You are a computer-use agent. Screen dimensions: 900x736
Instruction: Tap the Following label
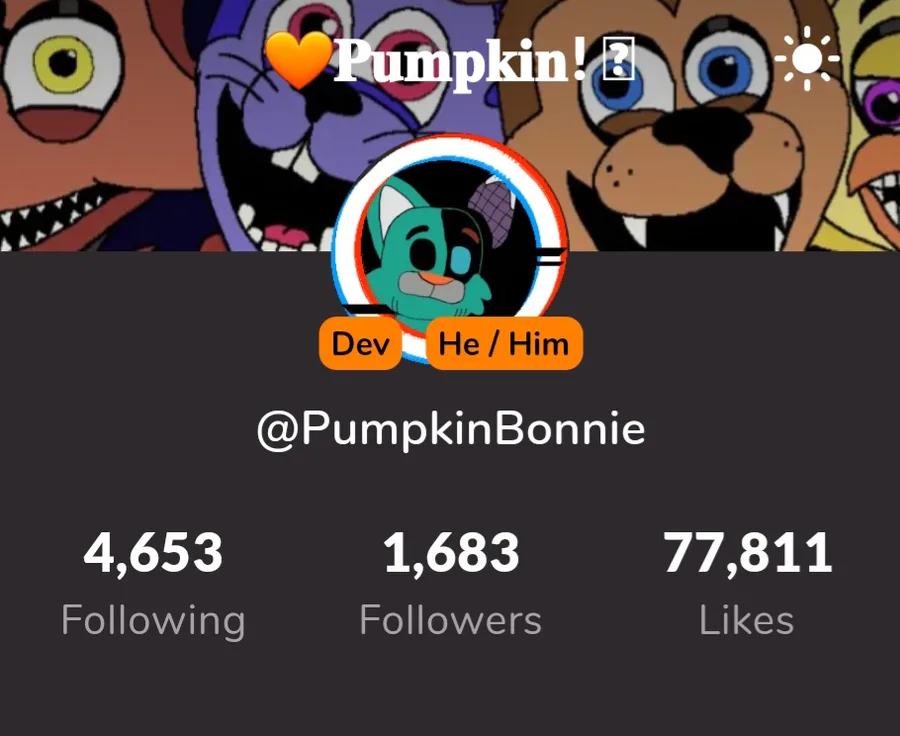click(x=153, y=621)
